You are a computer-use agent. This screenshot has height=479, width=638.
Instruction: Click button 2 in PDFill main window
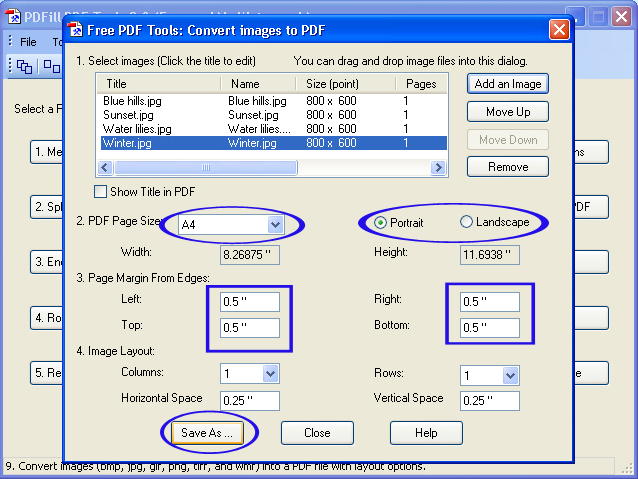47,207
